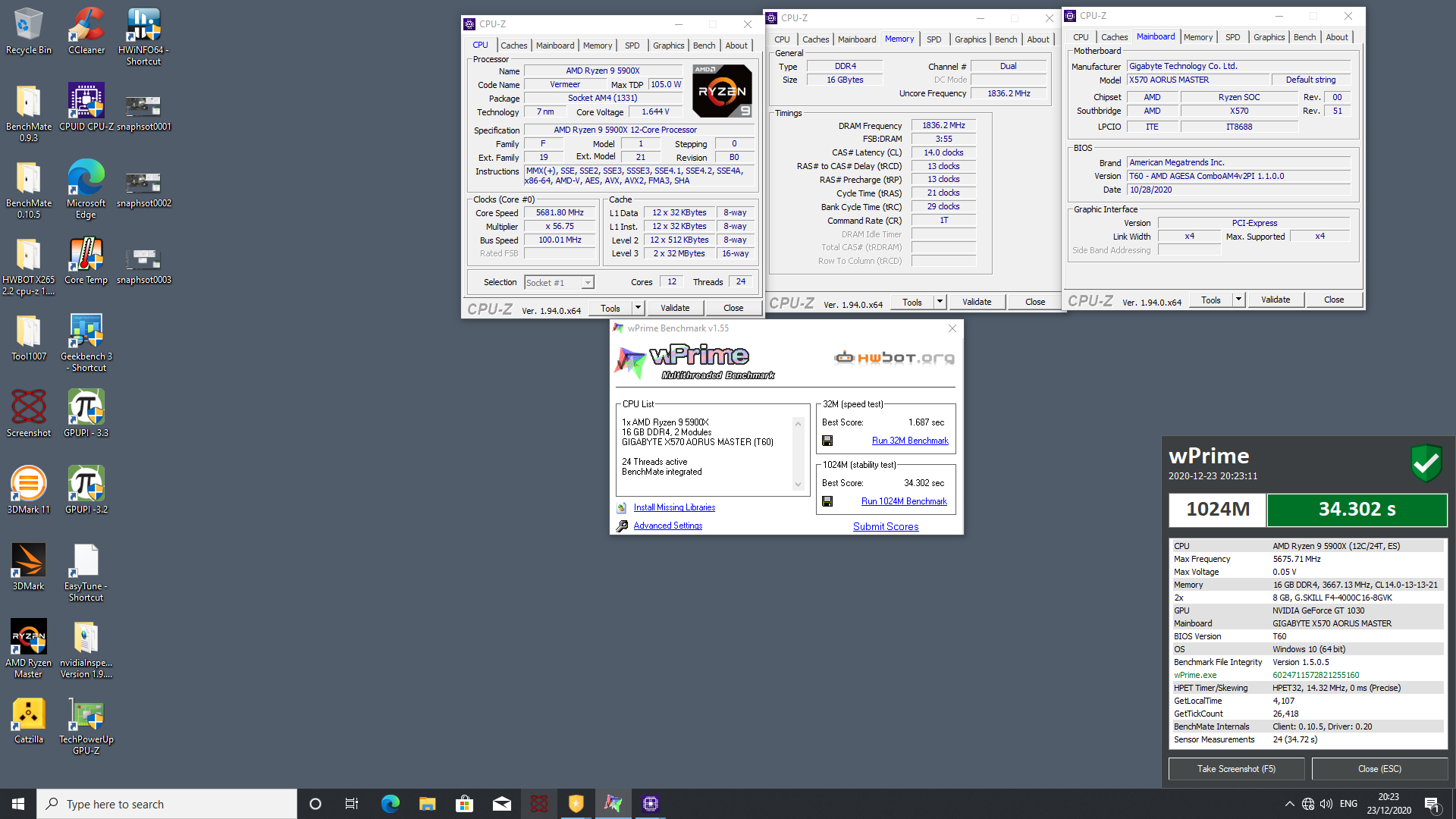Viewport: 1456px width, 819px height.
Task: Open the notification center icon
Action: click(1432, 804)
